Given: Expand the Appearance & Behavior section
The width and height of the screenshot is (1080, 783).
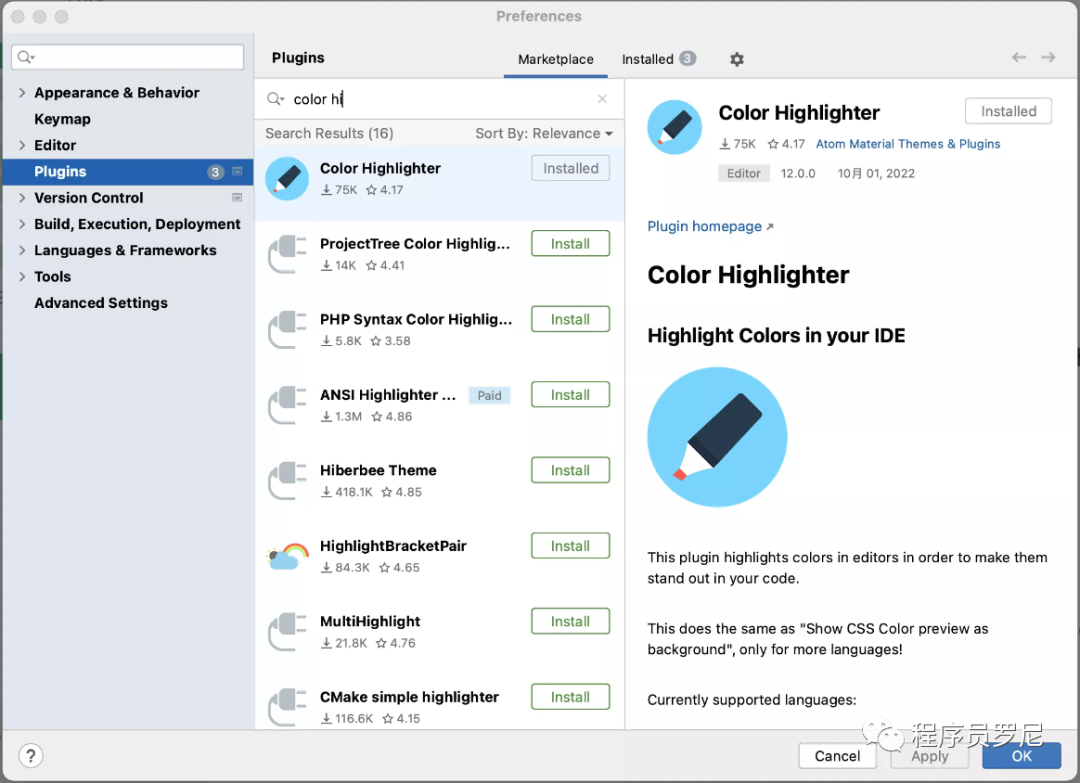Looking at the screenshot, I should coord(22,92).
